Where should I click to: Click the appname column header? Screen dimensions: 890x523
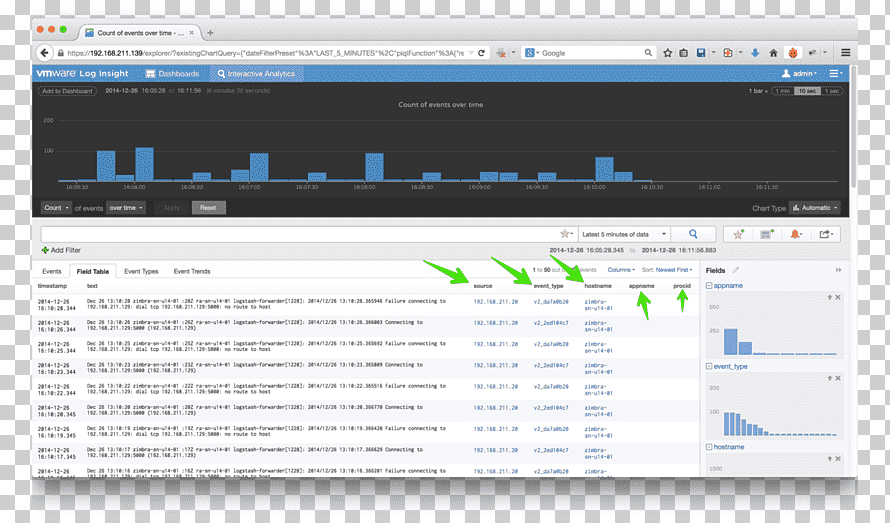click(x=641, y=286)
